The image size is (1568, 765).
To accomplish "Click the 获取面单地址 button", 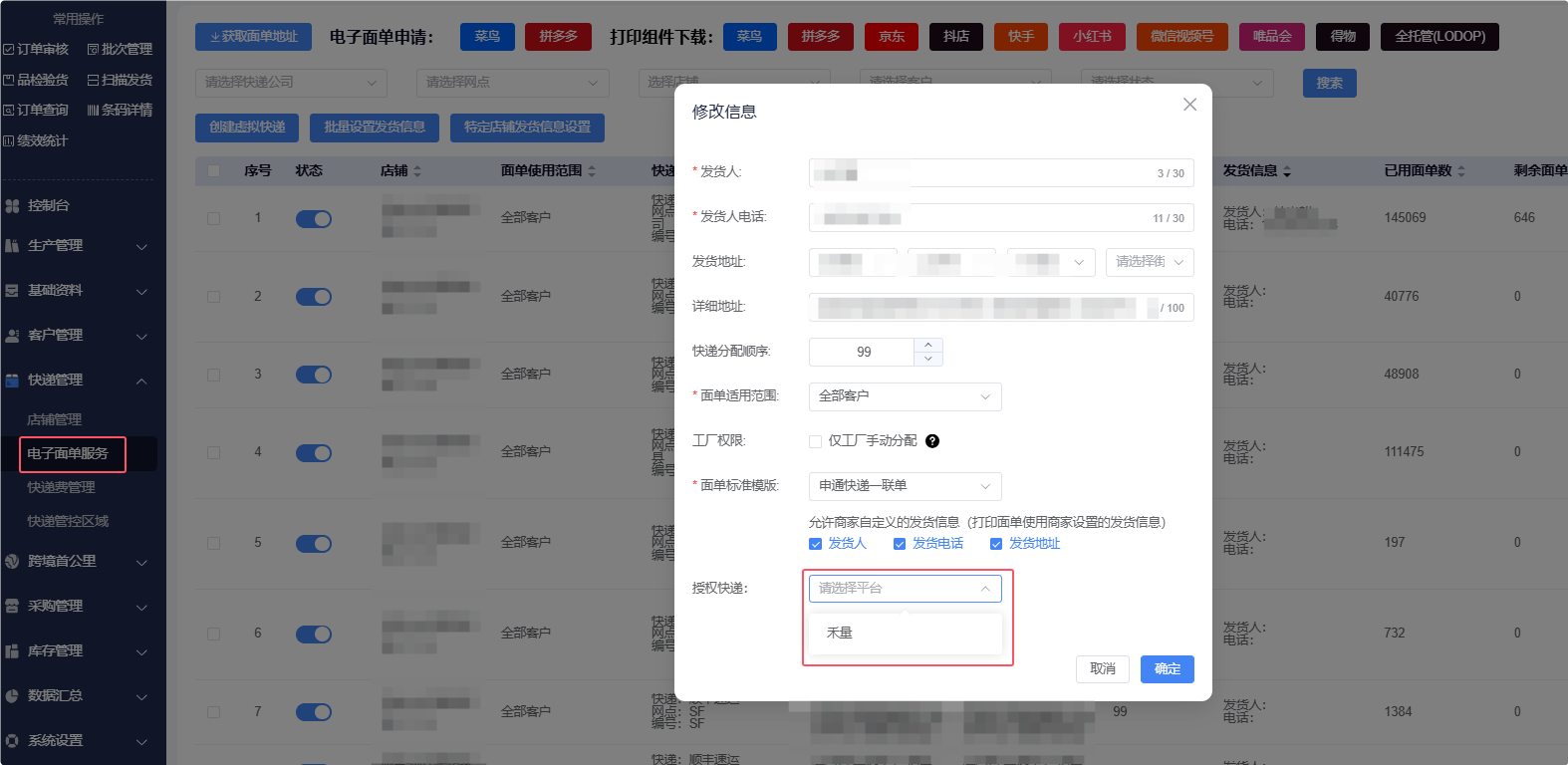I will (253, 37).
